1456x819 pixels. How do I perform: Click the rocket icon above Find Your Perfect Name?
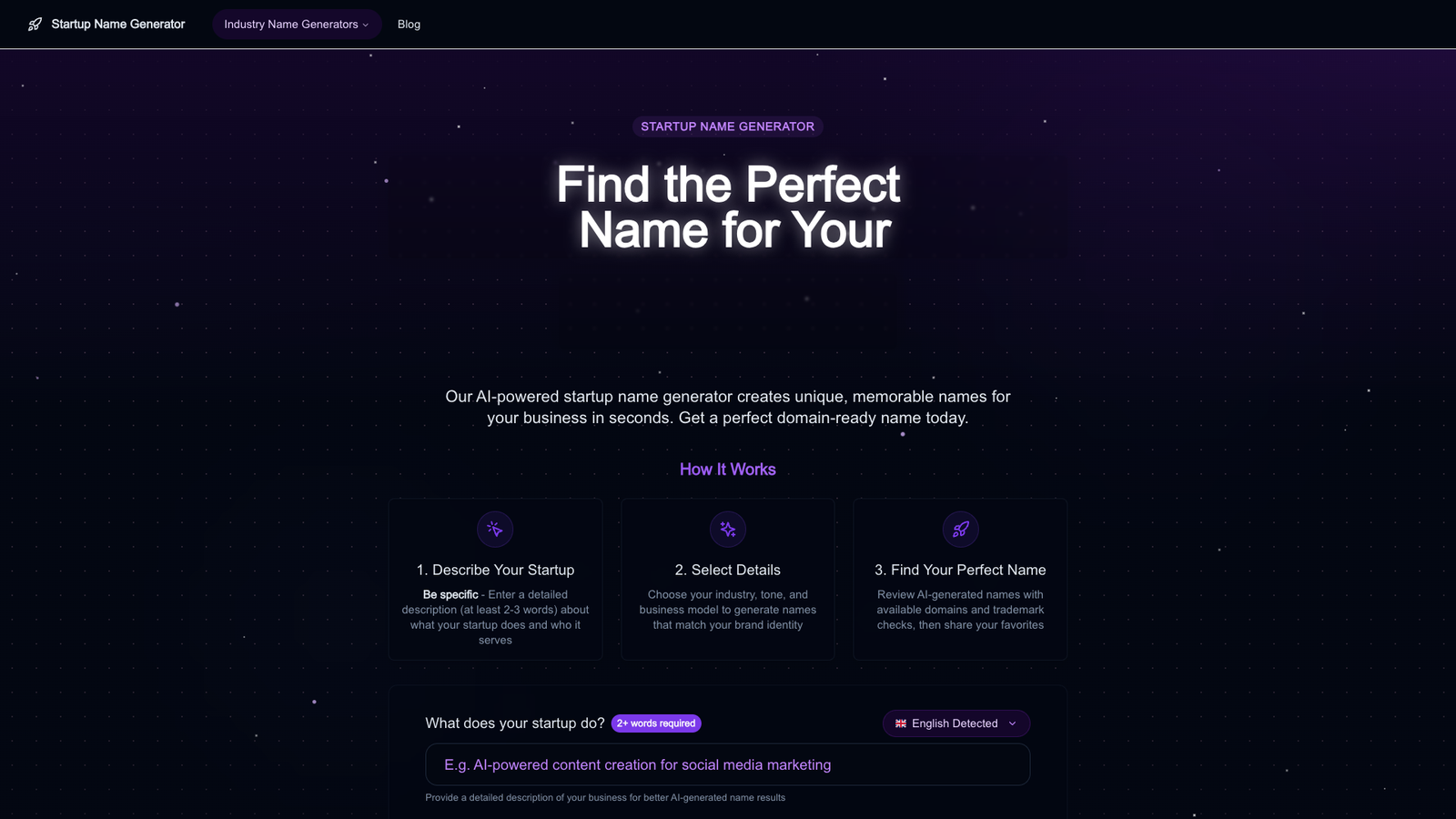click(960, 529)
